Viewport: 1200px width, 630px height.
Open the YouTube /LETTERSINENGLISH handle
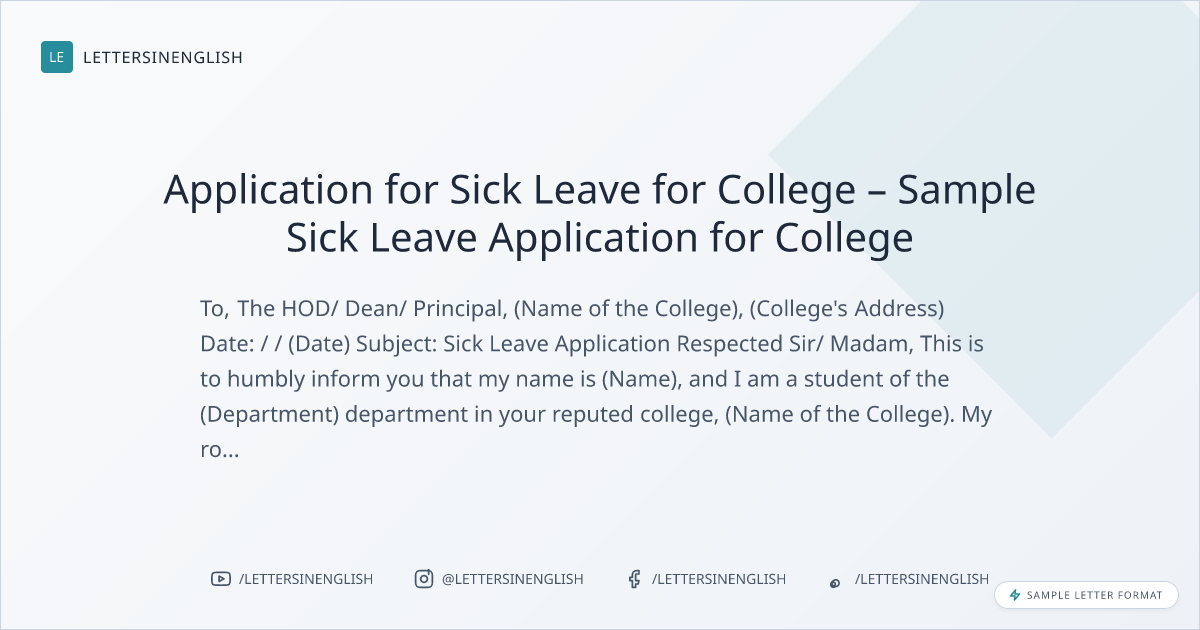(306, 579)
